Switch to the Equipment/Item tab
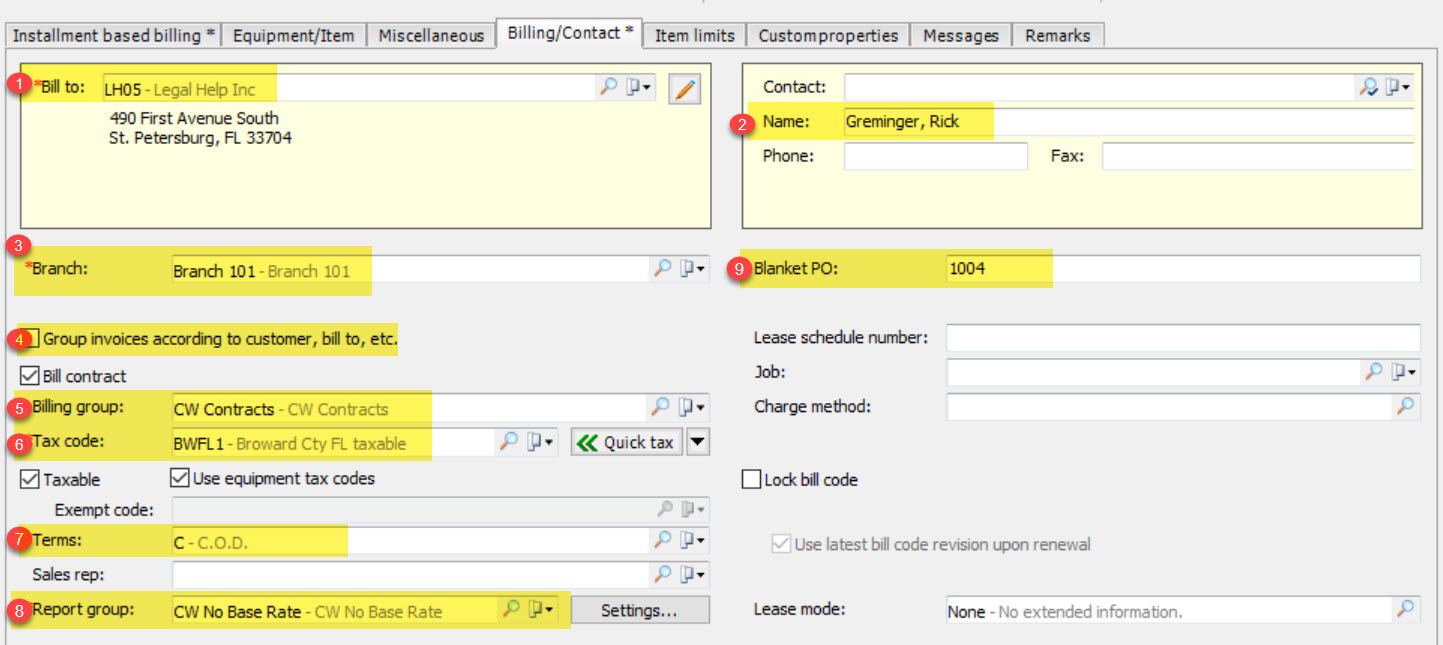This screenshot has width=1443, height=645. coord(293,35)
